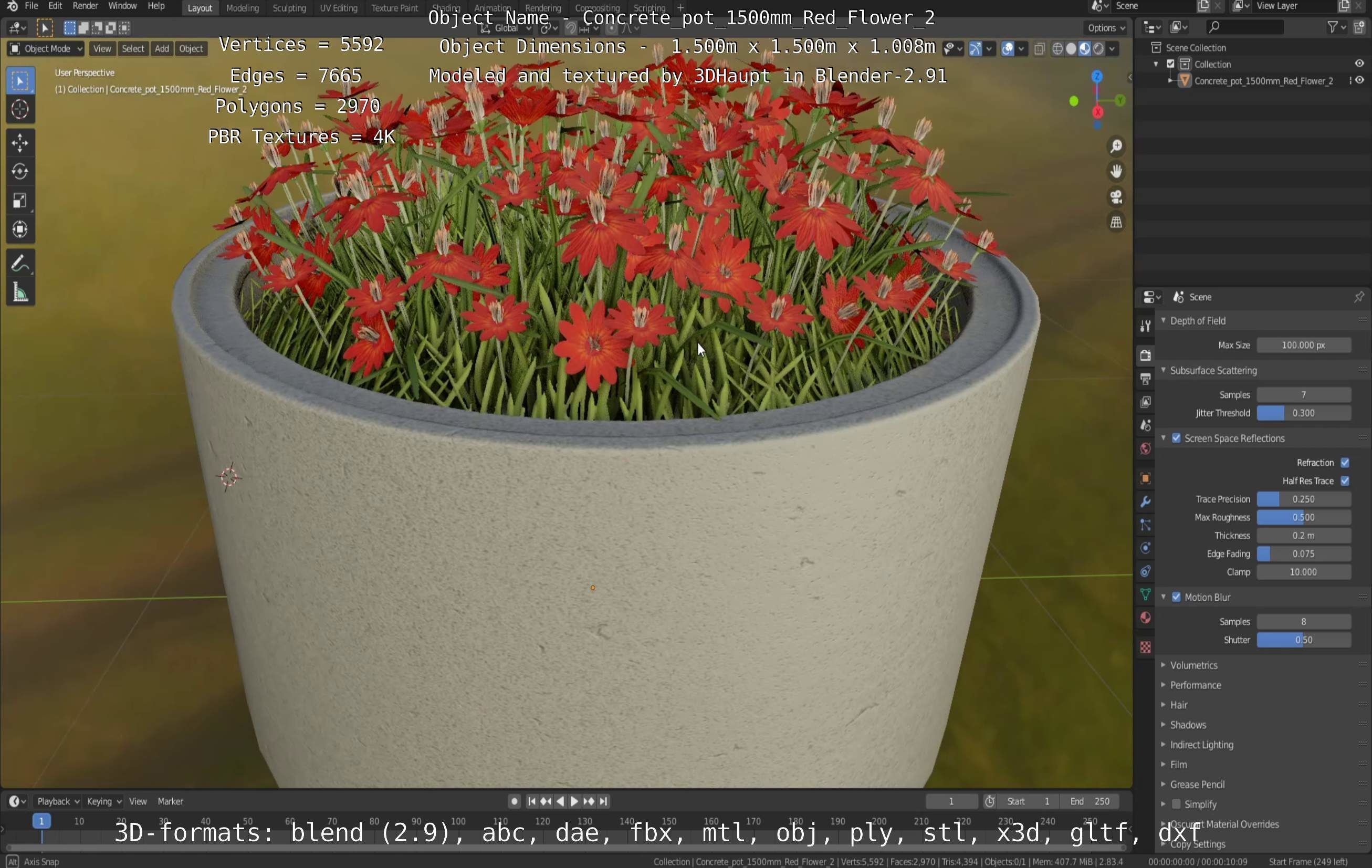
Task: Hide Collection with its eye icon
Action: 1359,64
